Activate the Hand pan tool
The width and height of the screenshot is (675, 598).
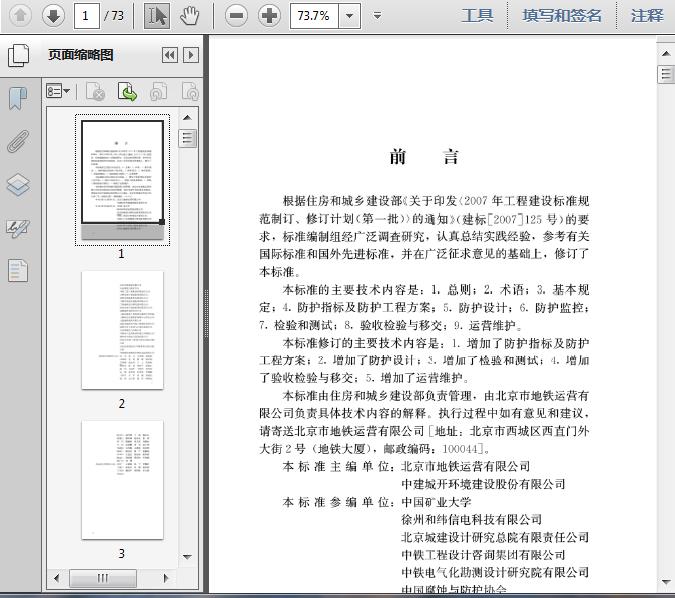[x=189, y=15]
